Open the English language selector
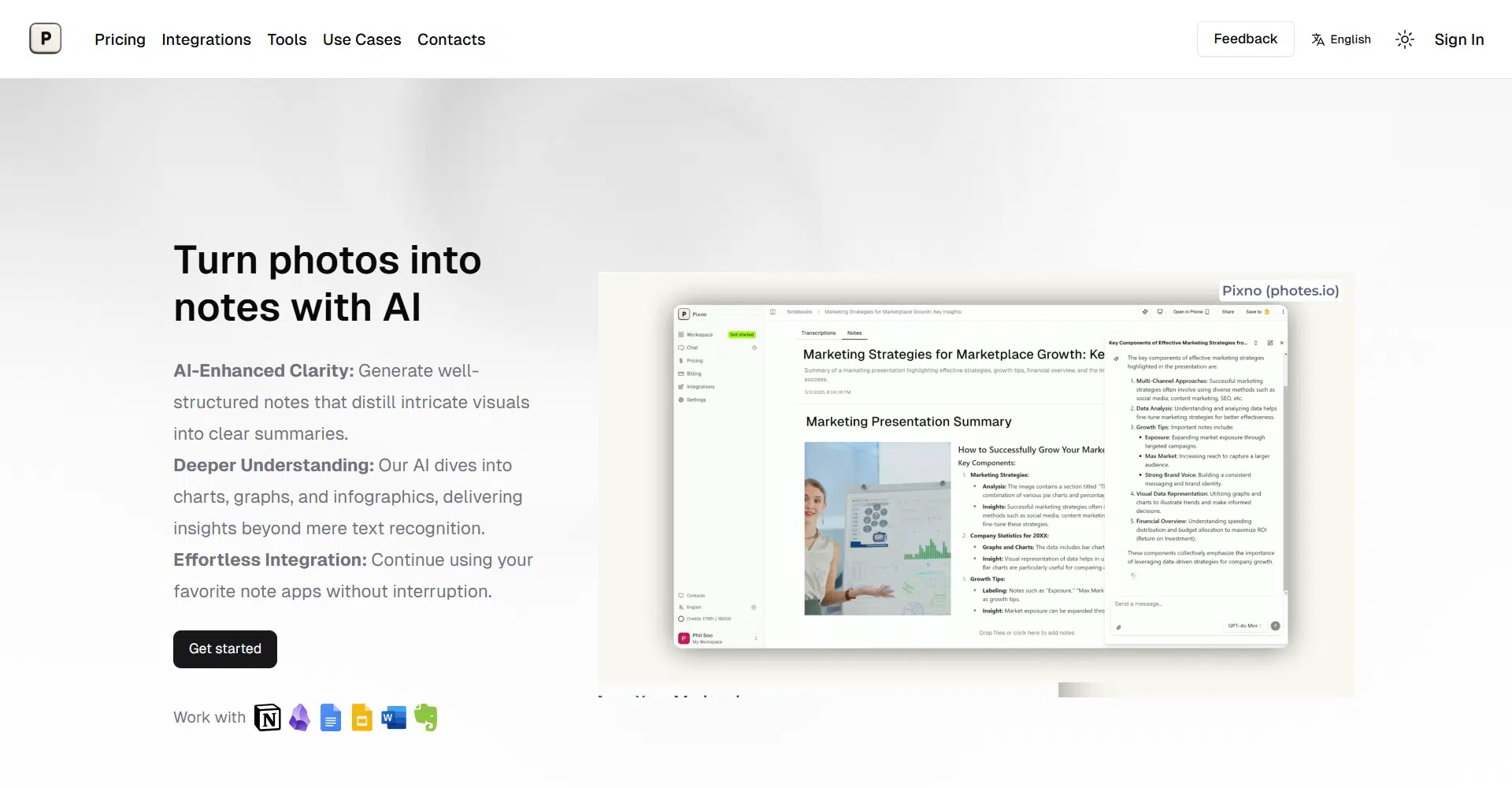Screen dimensions: 1512x788 1350,39
